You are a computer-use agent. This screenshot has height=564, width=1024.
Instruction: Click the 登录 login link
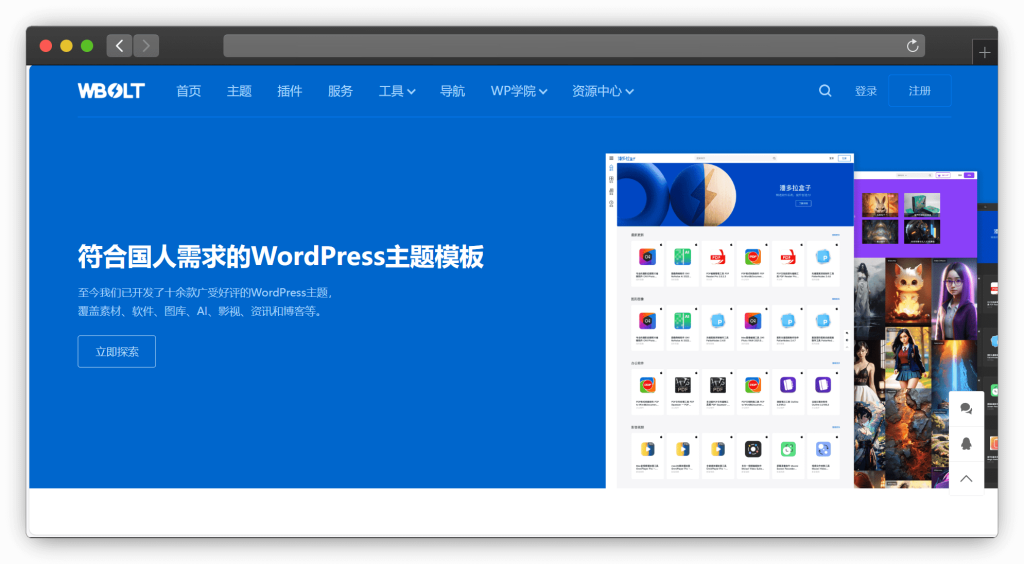pyautogui.click(x=866, y=91)
